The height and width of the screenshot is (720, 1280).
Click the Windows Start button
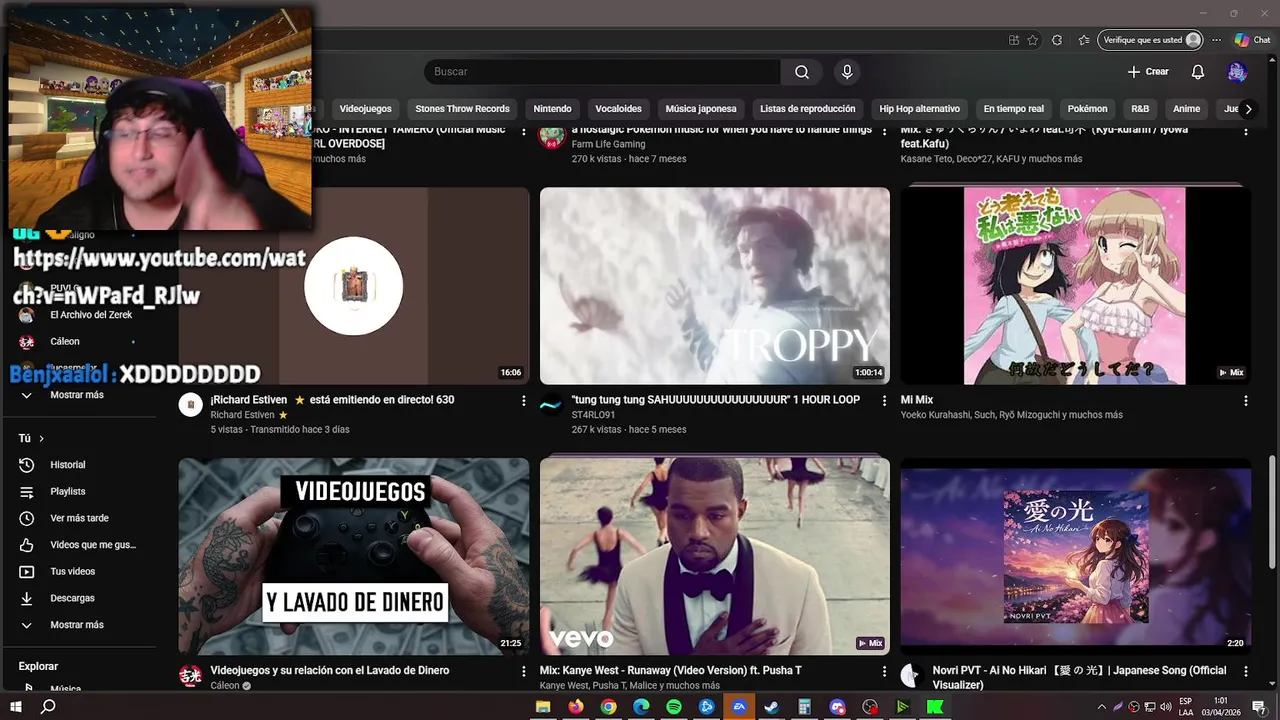[16, 707]
